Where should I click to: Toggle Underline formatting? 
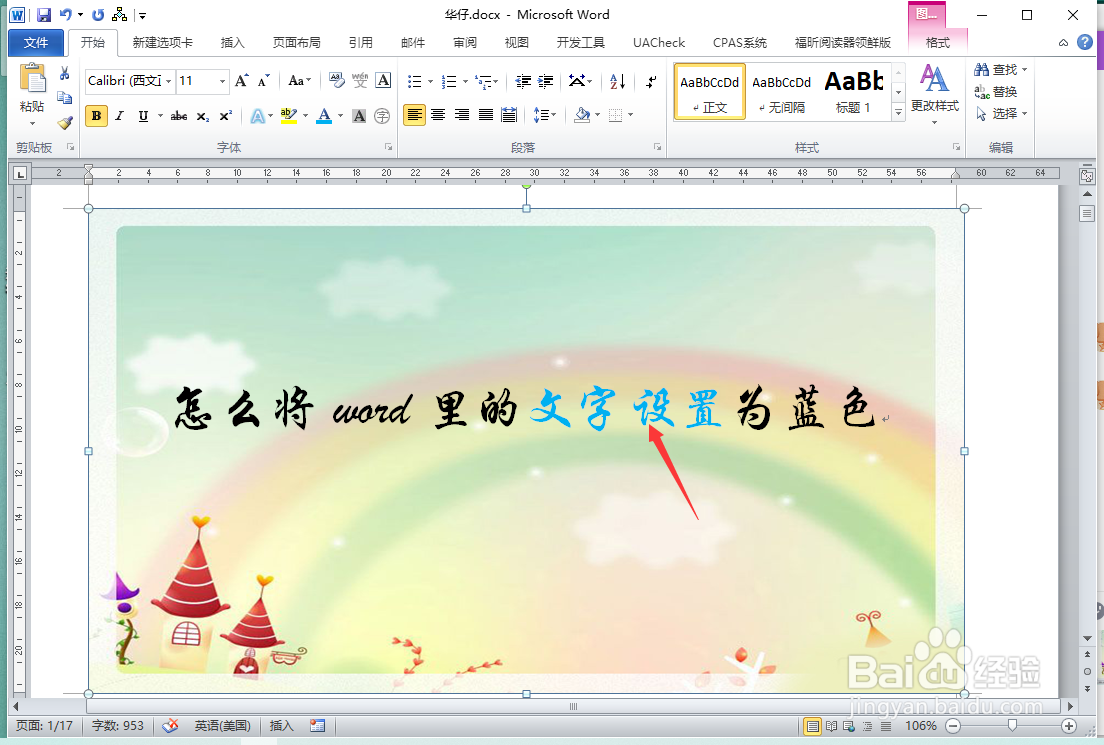(x=143, y=116)
